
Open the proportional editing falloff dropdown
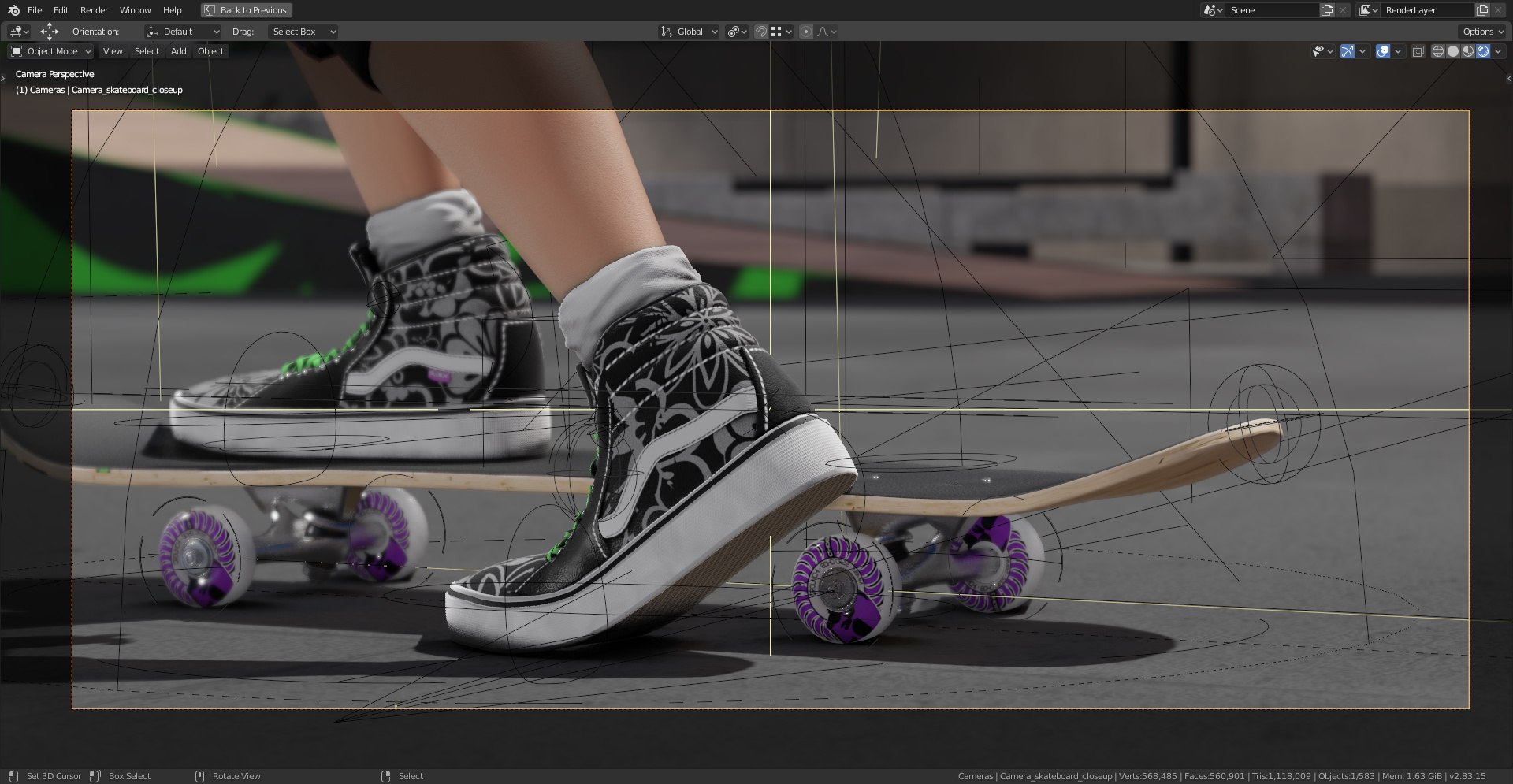827,32
